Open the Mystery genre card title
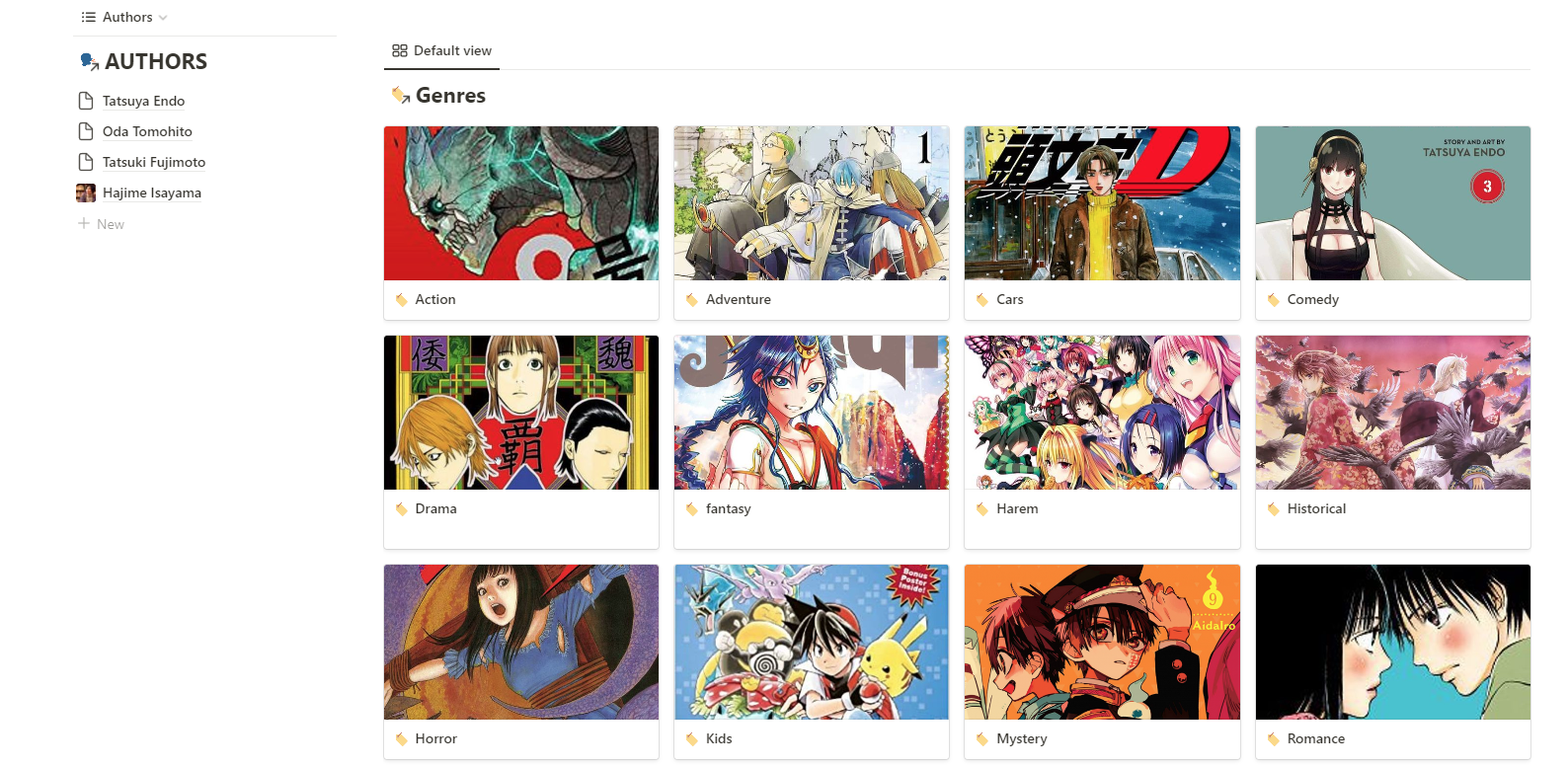 tap(1022, 739)
